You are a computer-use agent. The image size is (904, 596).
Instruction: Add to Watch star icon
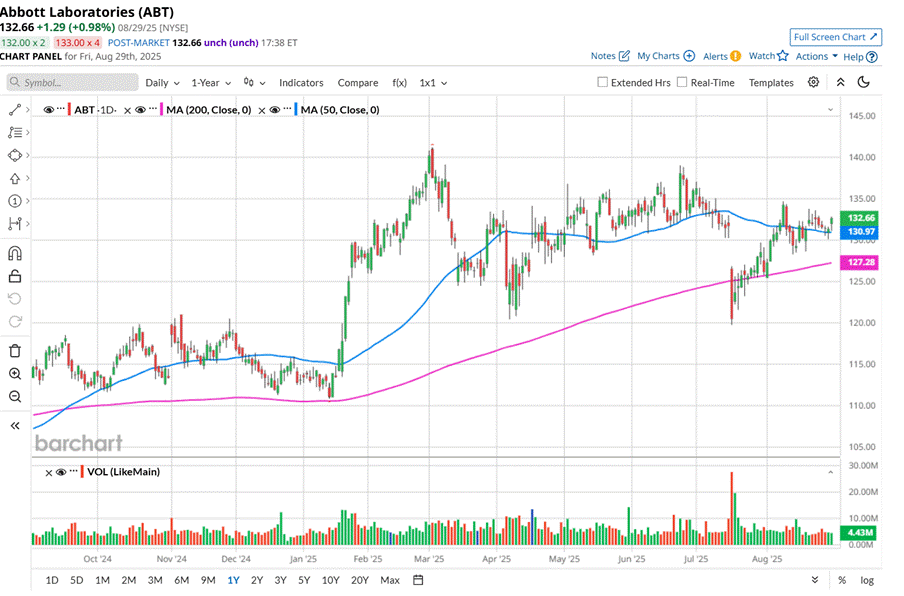point(782,56)
